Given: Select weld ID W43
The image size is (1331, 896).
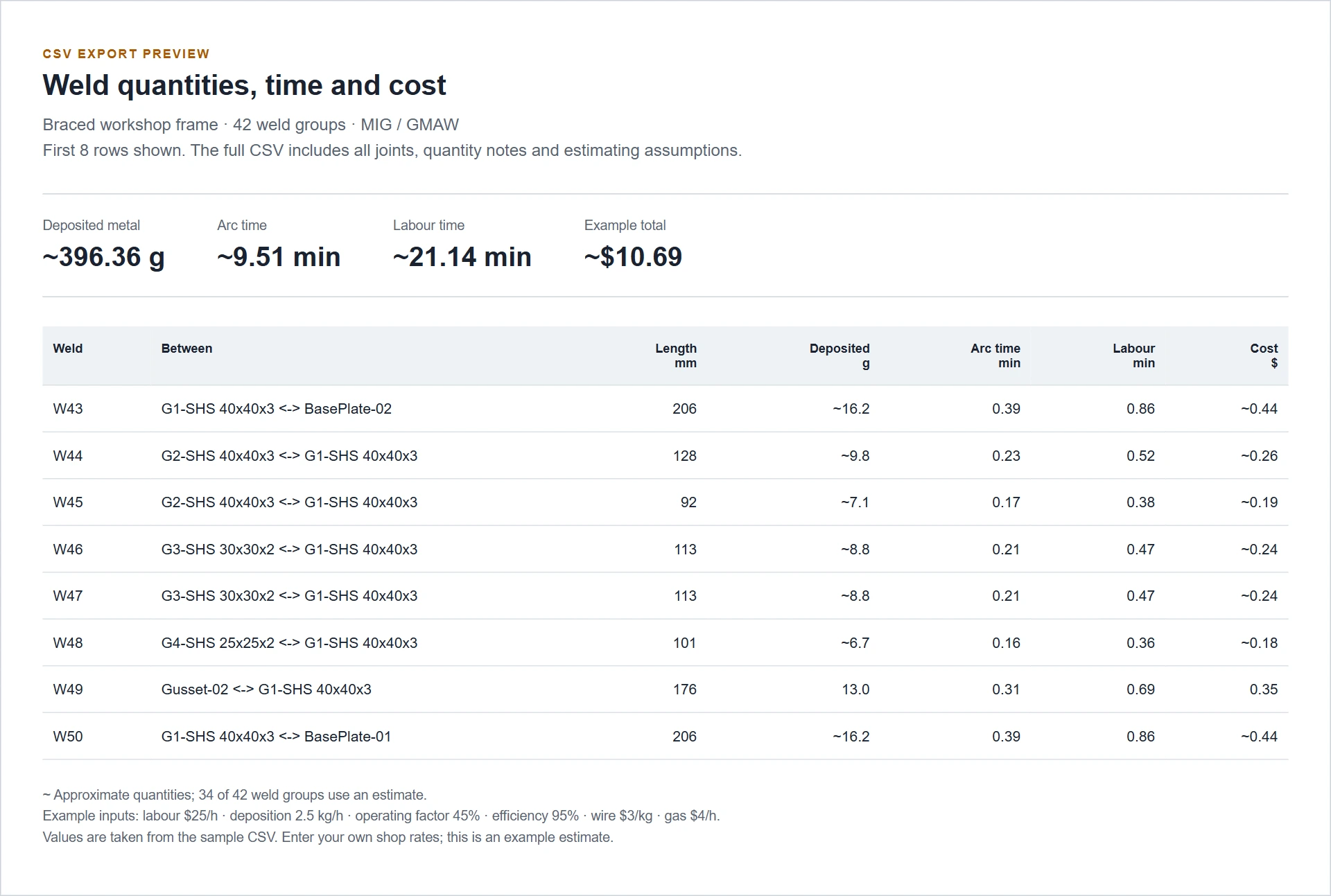Looking at the screenshot, I should (68, 409).
